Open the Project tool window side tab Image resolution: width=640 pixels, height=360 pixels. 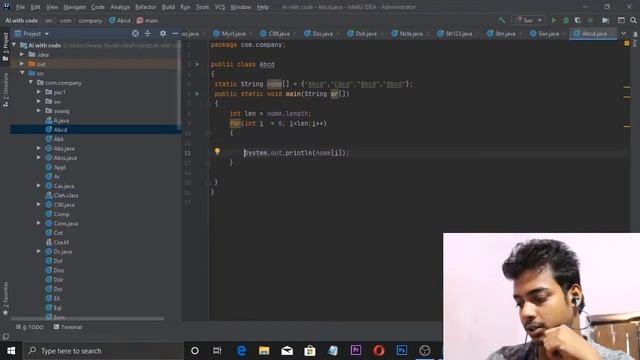[x=5, y=47]
